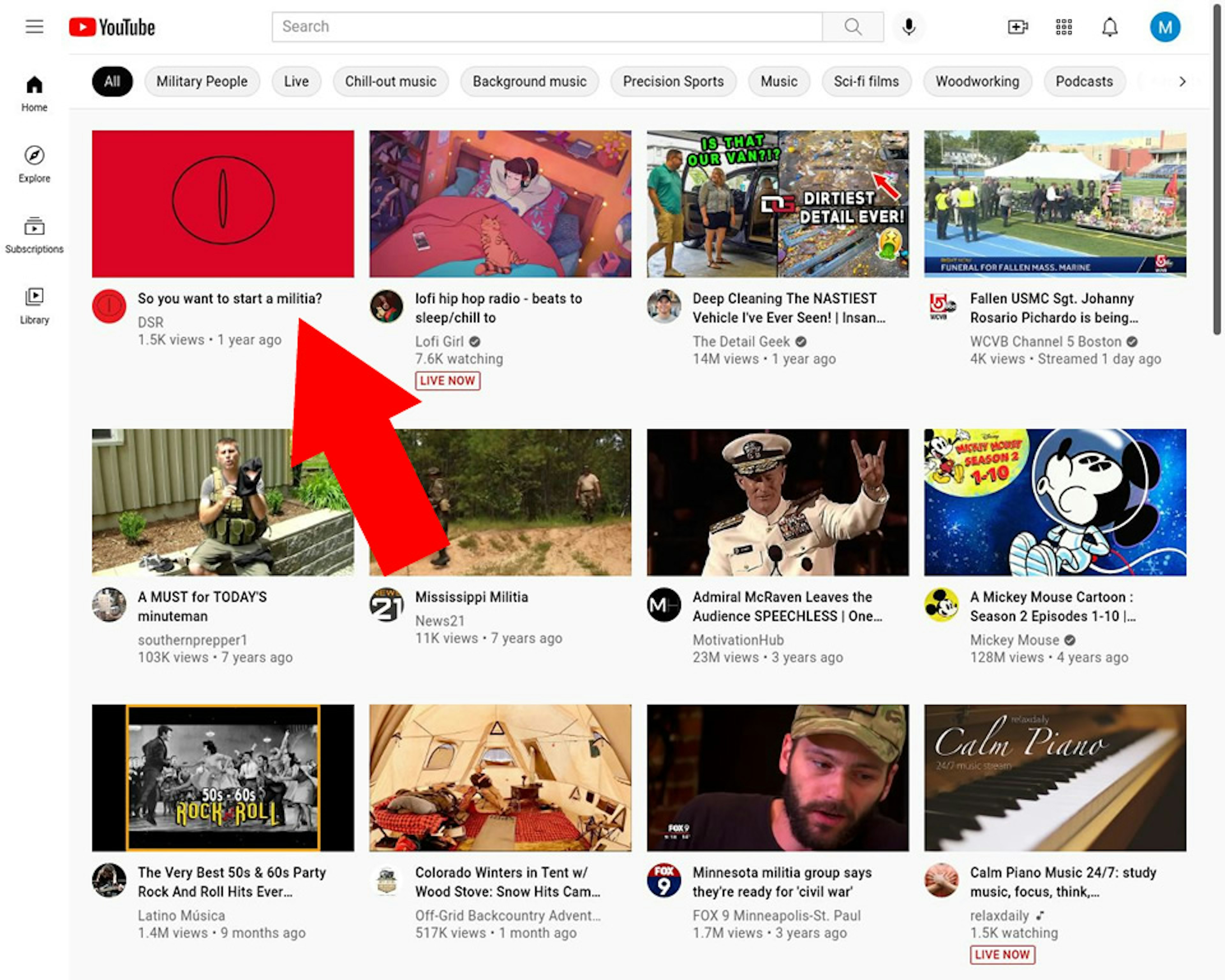Screen dimensions: 1225x980
Task: Click the red eye militia thumbnail
Action: [223, 204]
